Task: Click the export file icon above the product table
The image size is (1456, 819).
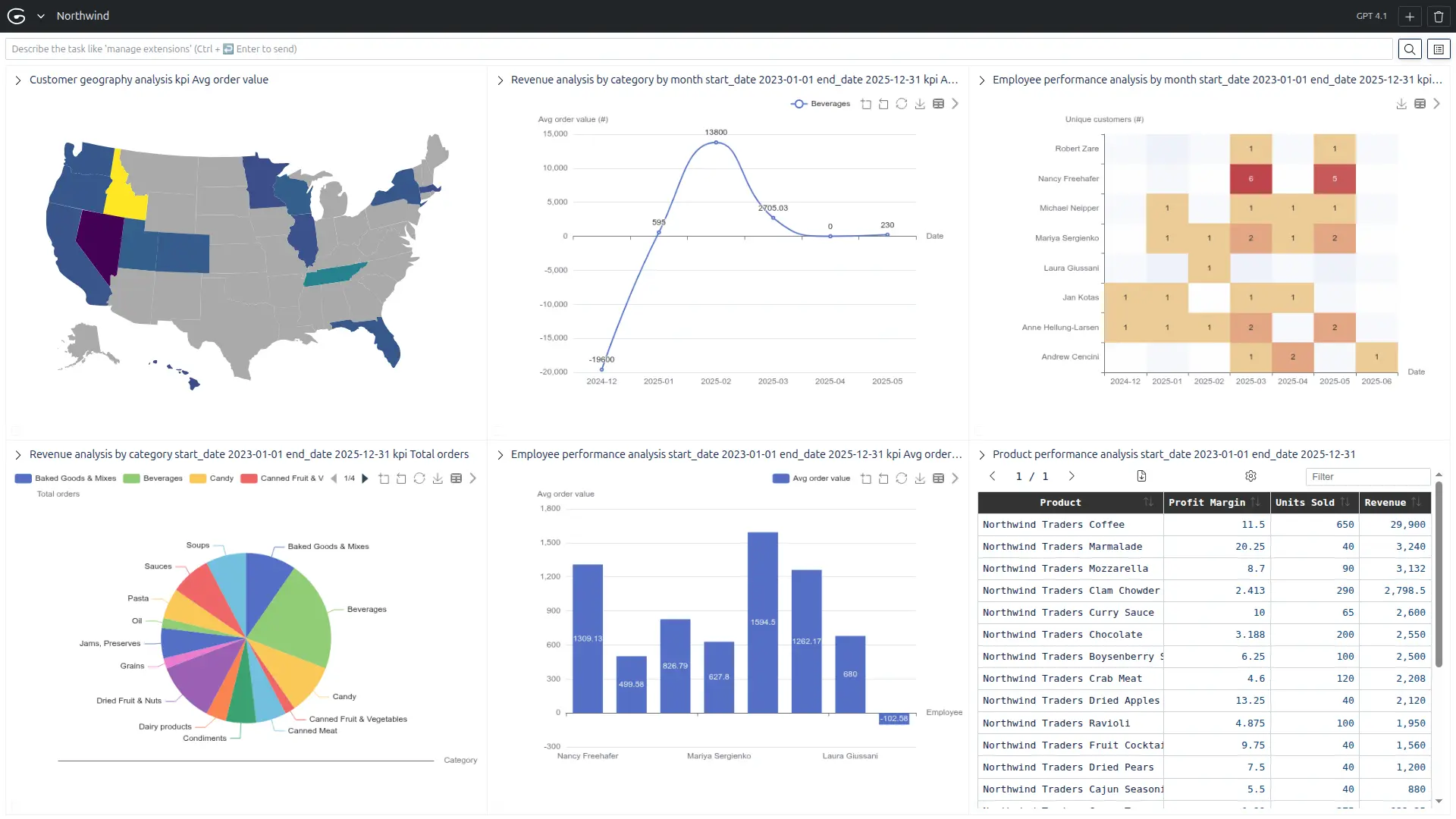Action: (1141, 476)
